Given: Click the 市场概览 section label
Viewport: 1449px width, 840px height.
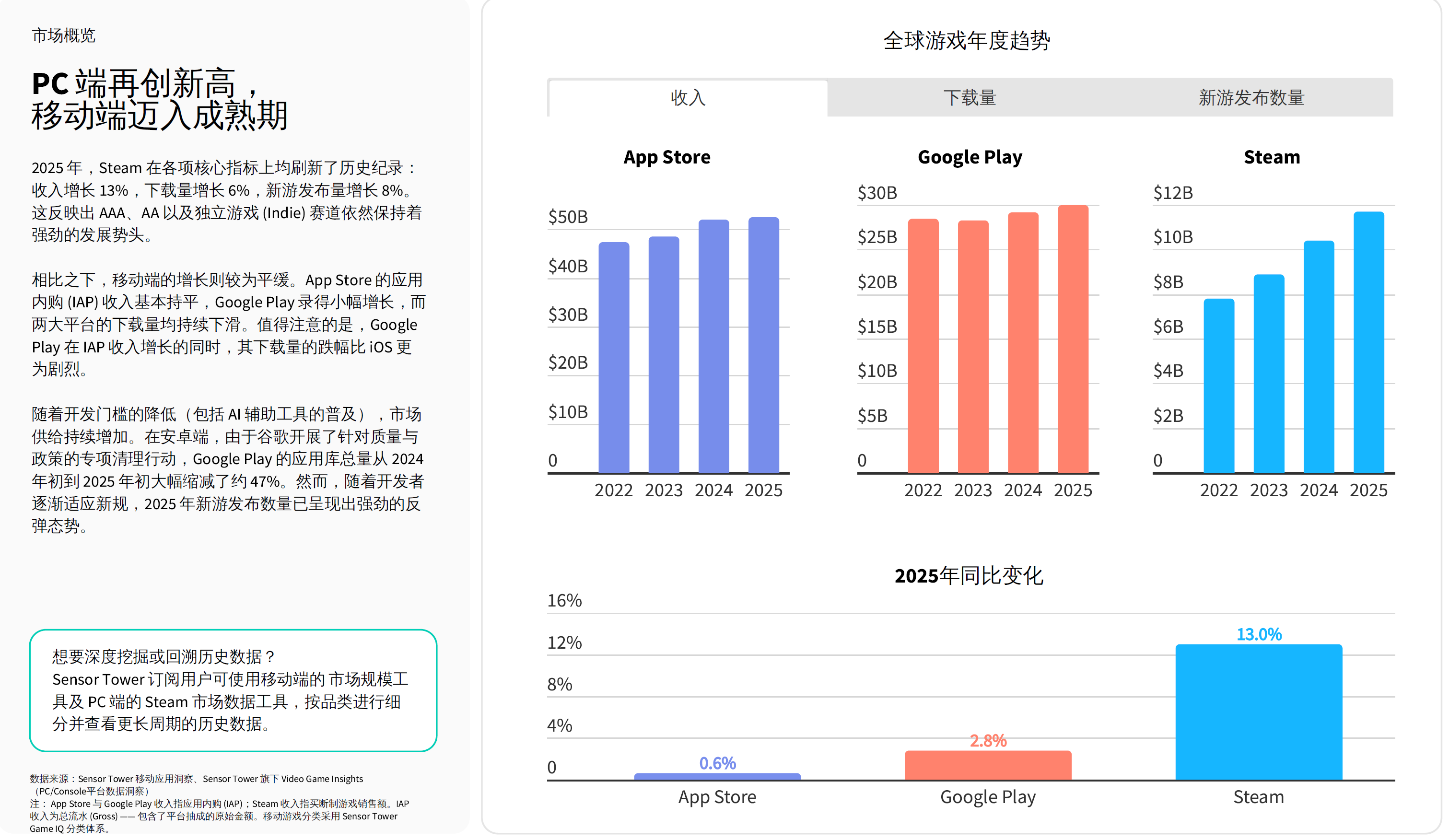Looking at the screenshot, I should click(63, 35).
